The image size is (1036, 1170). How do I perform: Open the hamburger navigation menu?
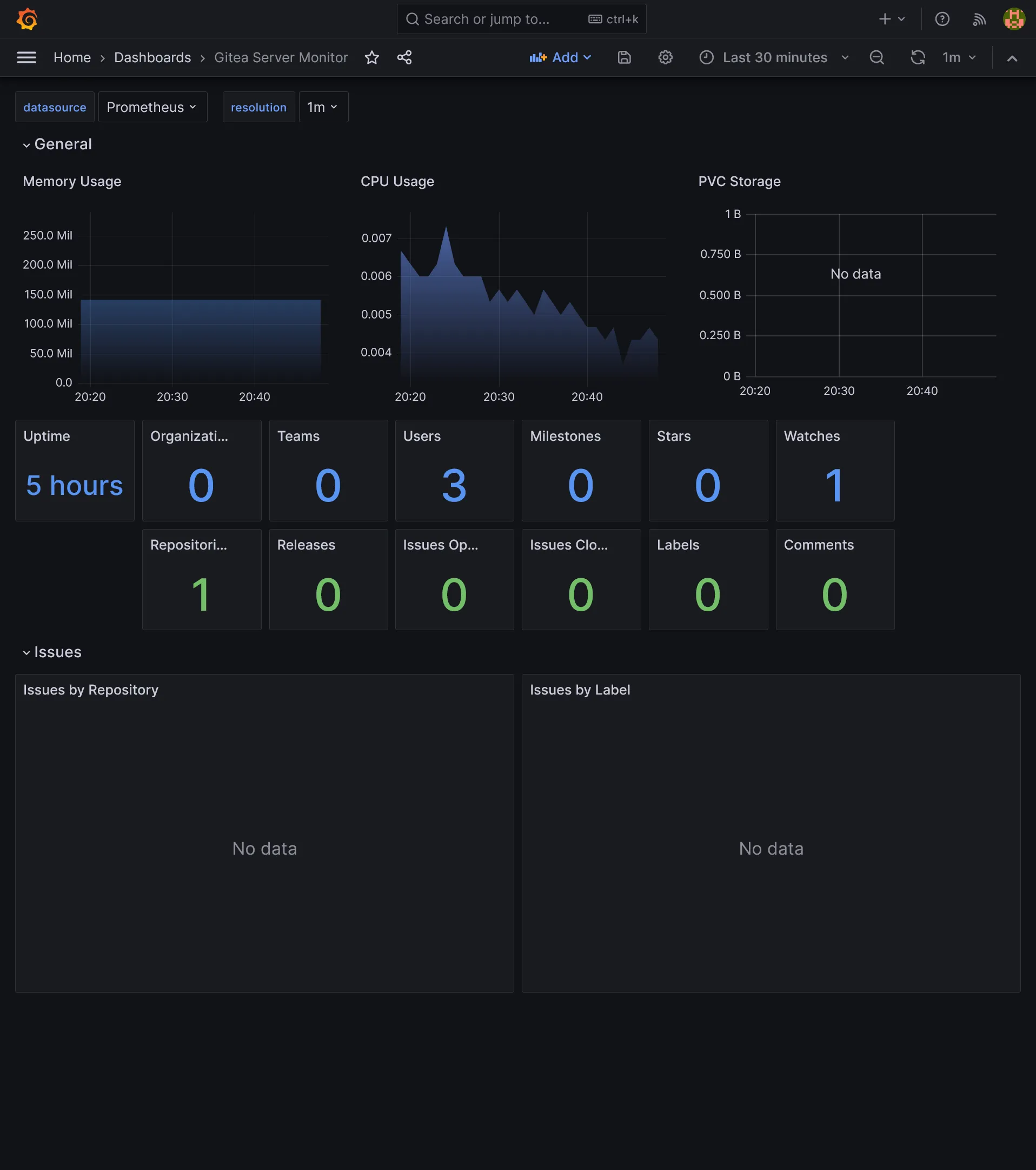26,57
